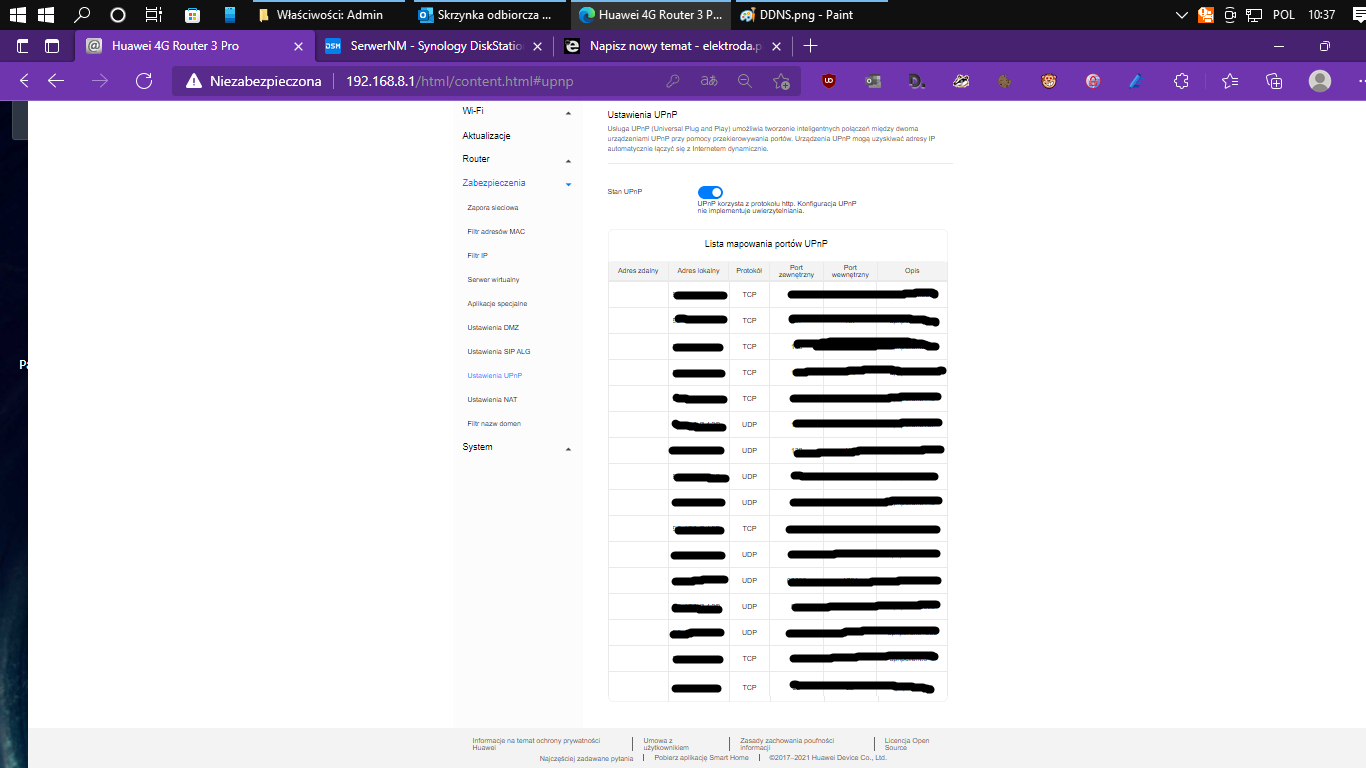Collapse the Zabezpieczenia section arrow
Image resolution: width=1366 pixels, height=768 pixels.
(568, 185)
